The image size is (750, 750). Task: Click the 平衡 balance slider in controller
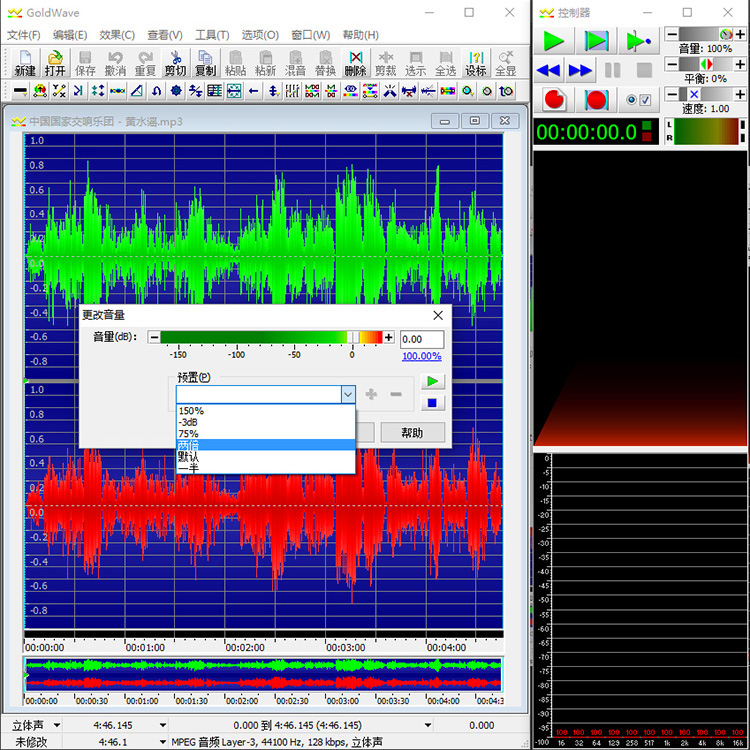(706, 64)
